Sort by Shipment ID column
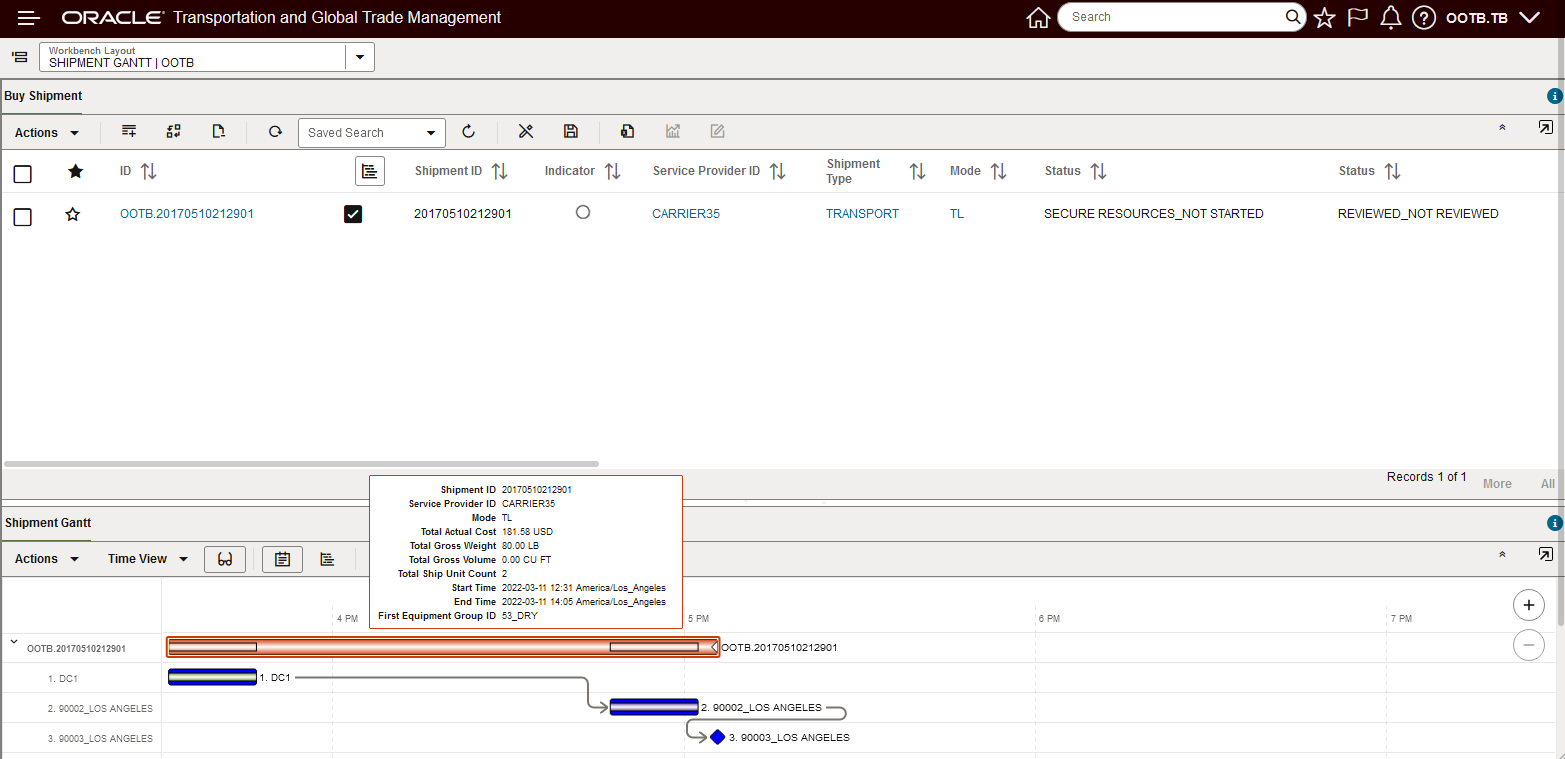This screenshot has height=759, width=1565. point(499,171)
